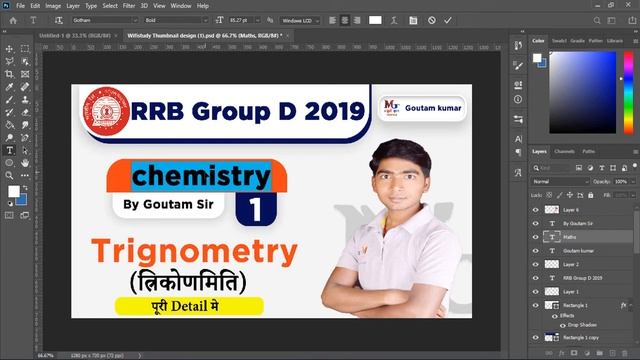Open the History panel icon
The width and height of the screenshot is (640, 360).
click(518, 45)
